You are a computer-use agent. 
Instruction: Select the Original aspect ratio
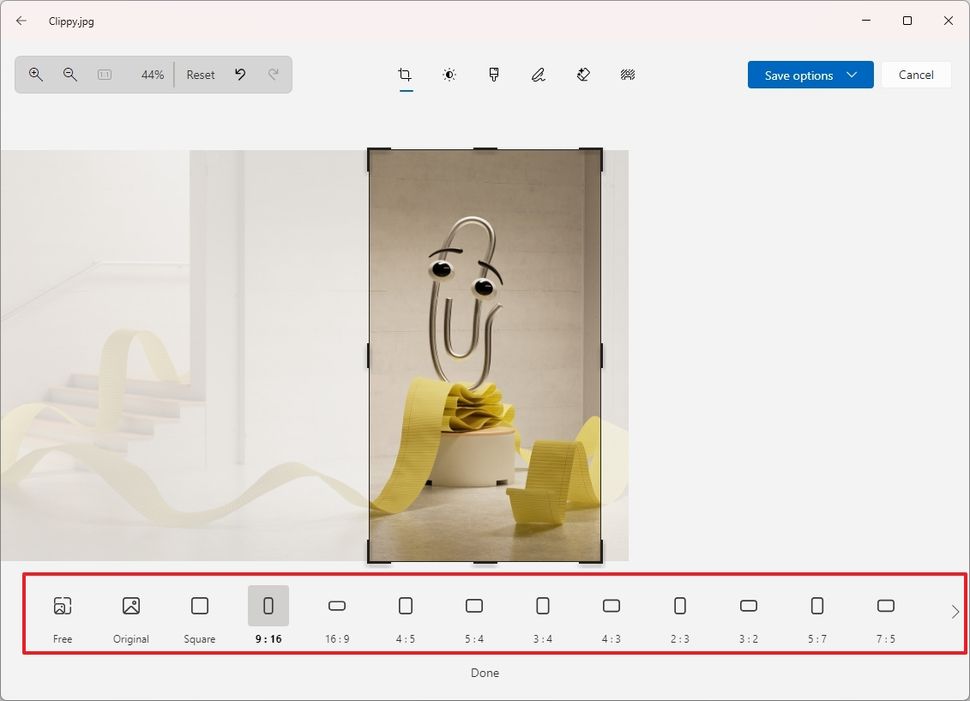coord(130,612)
